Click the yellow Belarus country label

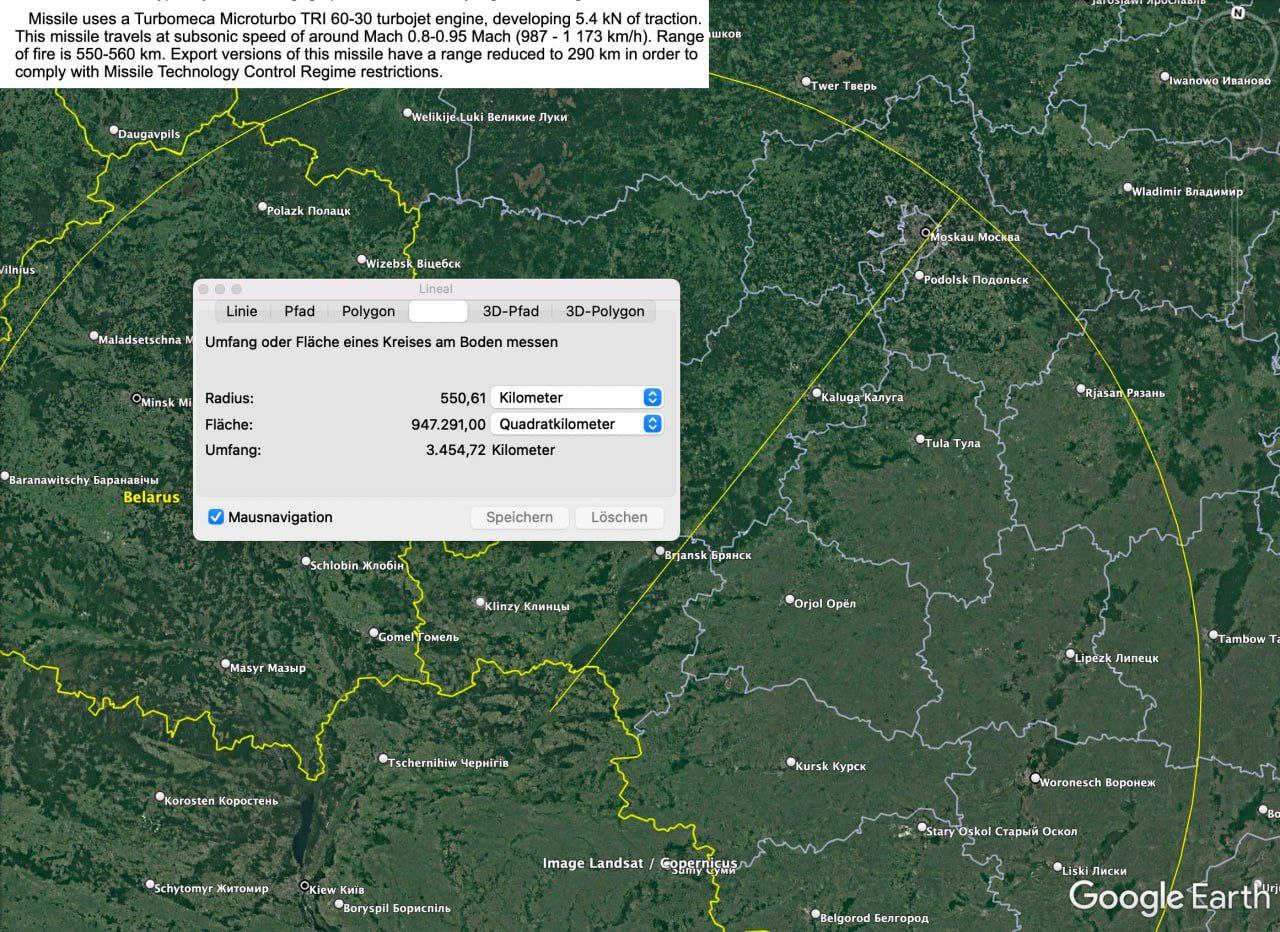click(151, 497)
